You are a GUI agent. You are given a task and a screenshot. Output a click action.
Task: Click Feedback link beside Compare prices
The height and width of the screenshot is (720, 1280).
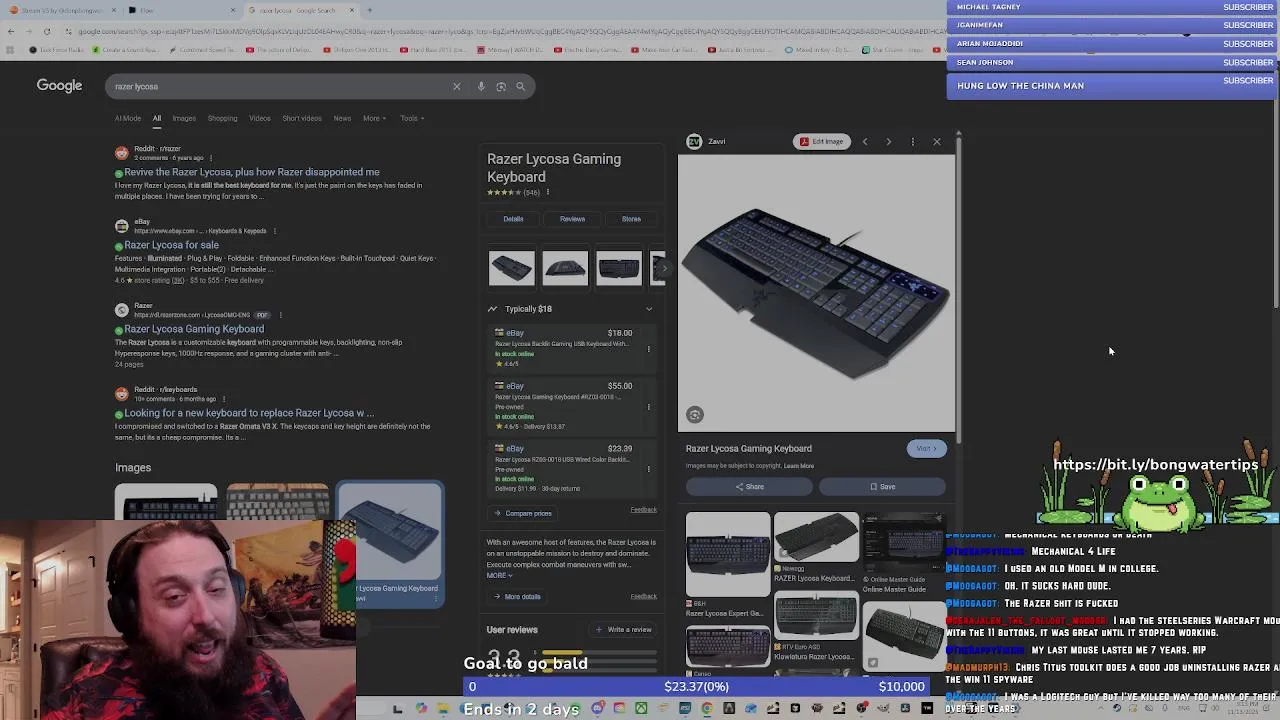(x=643, y=510)
